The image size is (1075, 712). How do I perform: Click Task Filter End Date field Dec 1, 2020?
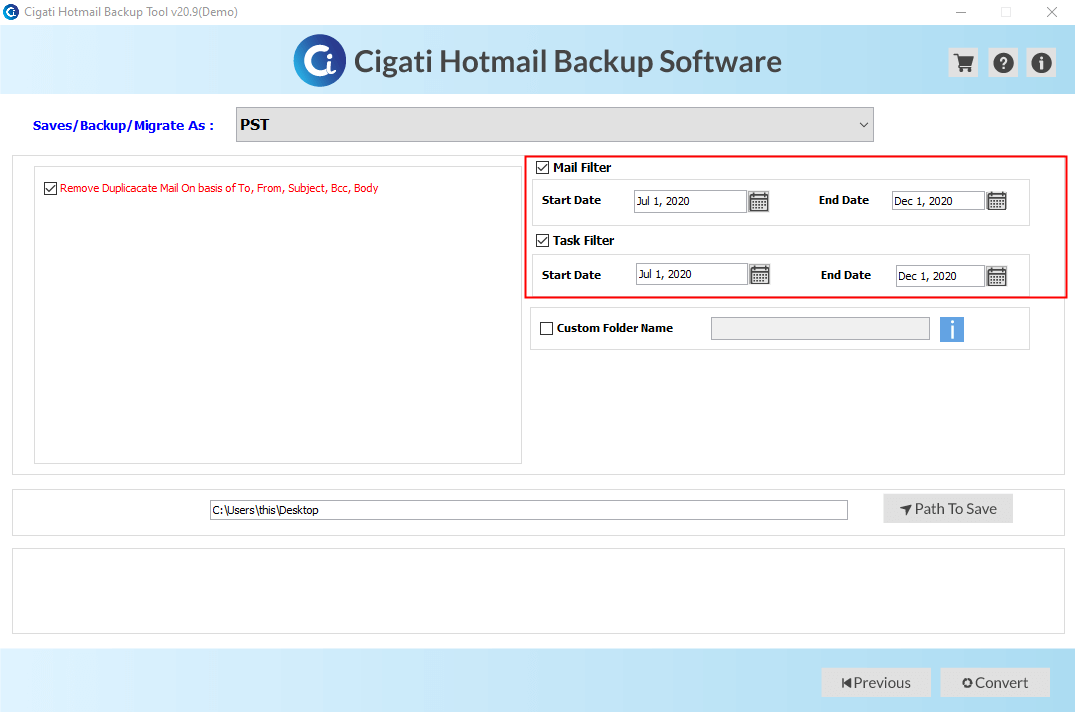pos(940,276)
